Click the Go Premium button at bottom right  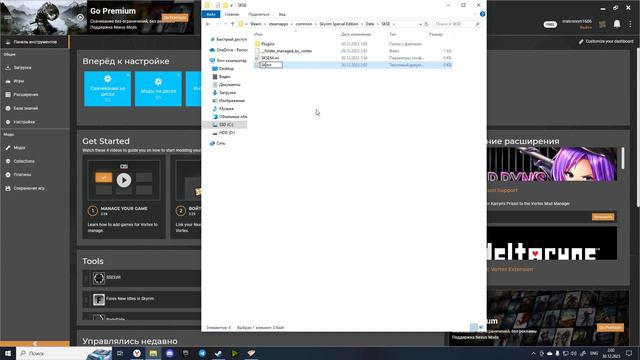click(610, 327)
